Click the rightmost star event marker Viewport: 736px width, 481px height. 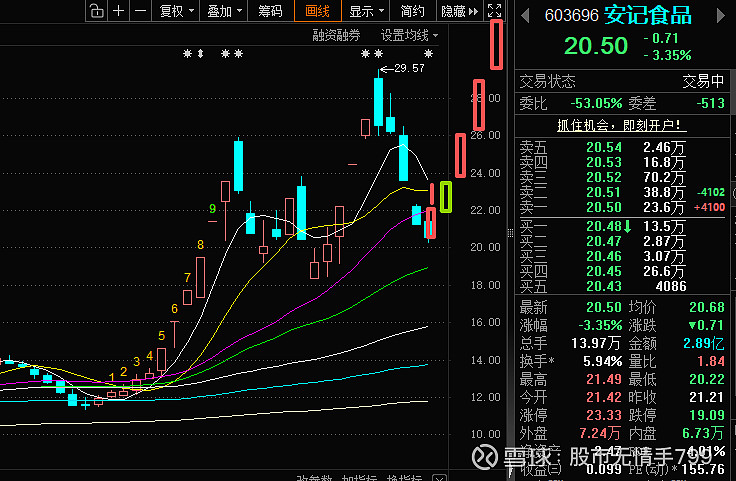(x=428, y=53)
